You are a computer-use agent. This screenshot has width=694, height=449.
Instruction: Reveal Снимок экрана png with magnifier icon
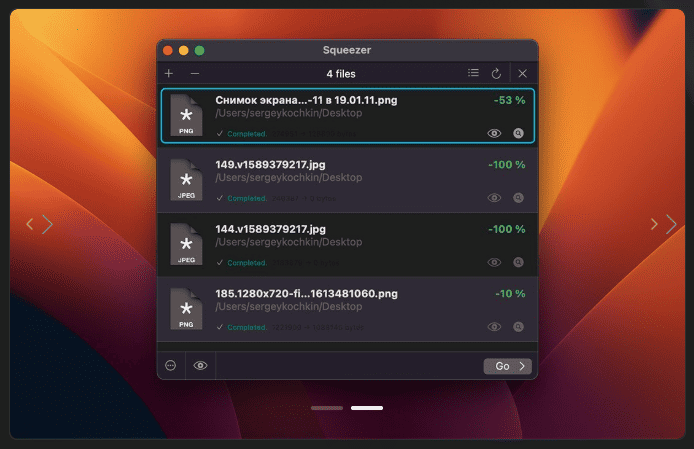point(518,133)
